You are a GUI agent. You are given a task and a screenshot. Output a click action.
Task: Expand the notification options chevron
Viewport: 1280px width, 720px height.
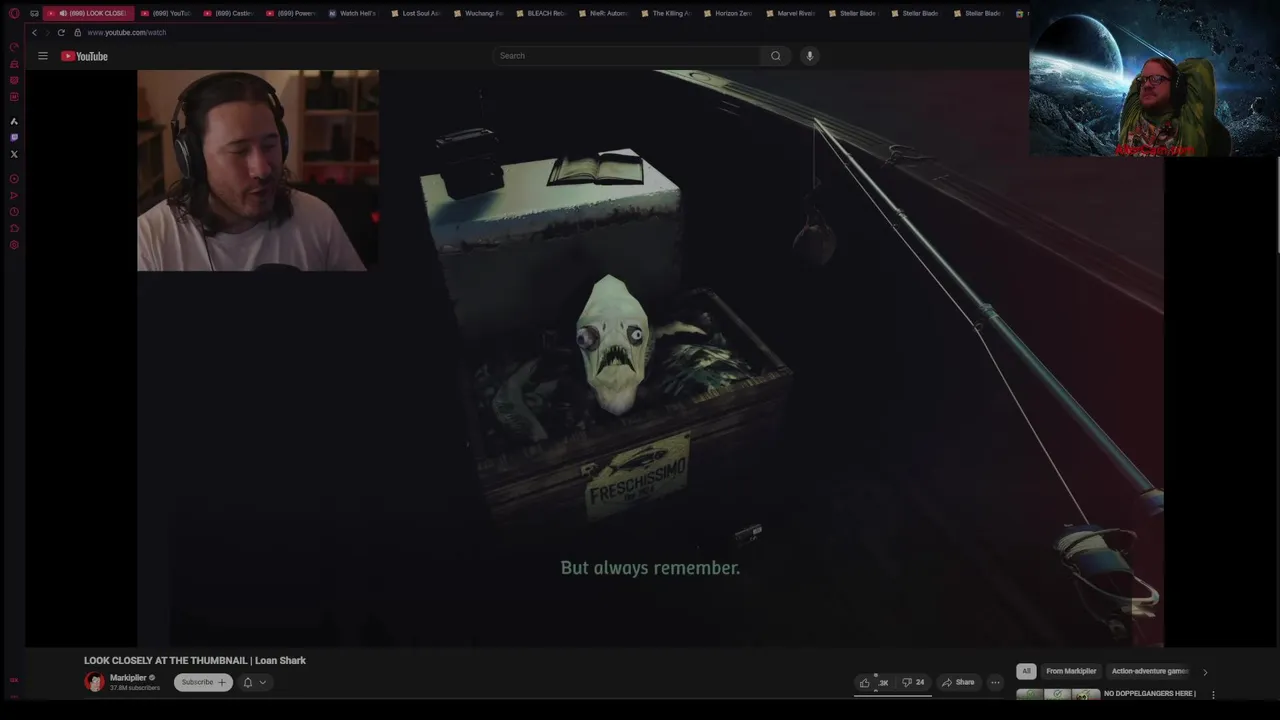click(263, 682)
